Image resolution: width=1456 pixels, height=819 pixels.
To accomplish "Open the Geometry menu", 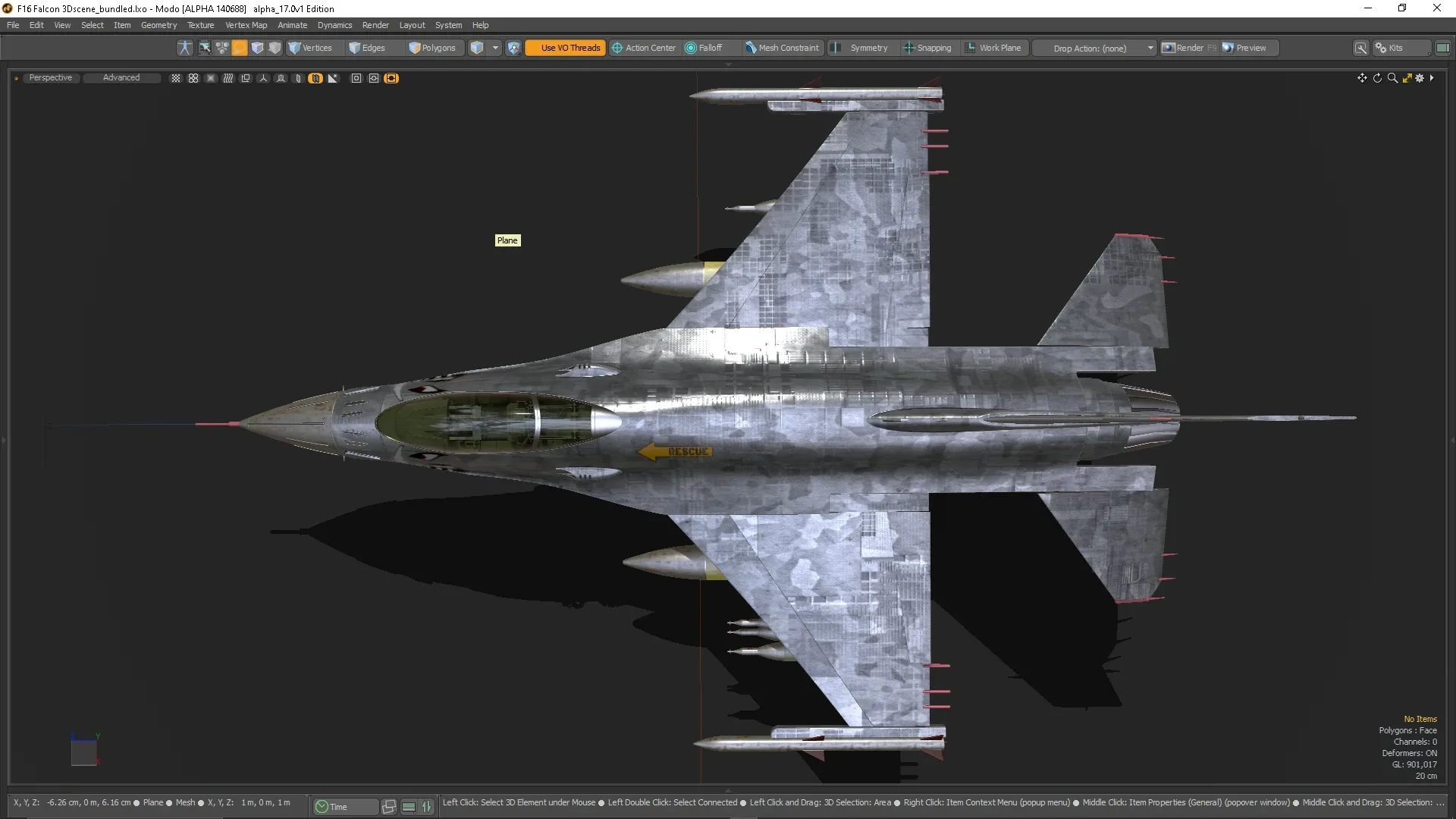I will pyautogui.click(x=158, y=25).
